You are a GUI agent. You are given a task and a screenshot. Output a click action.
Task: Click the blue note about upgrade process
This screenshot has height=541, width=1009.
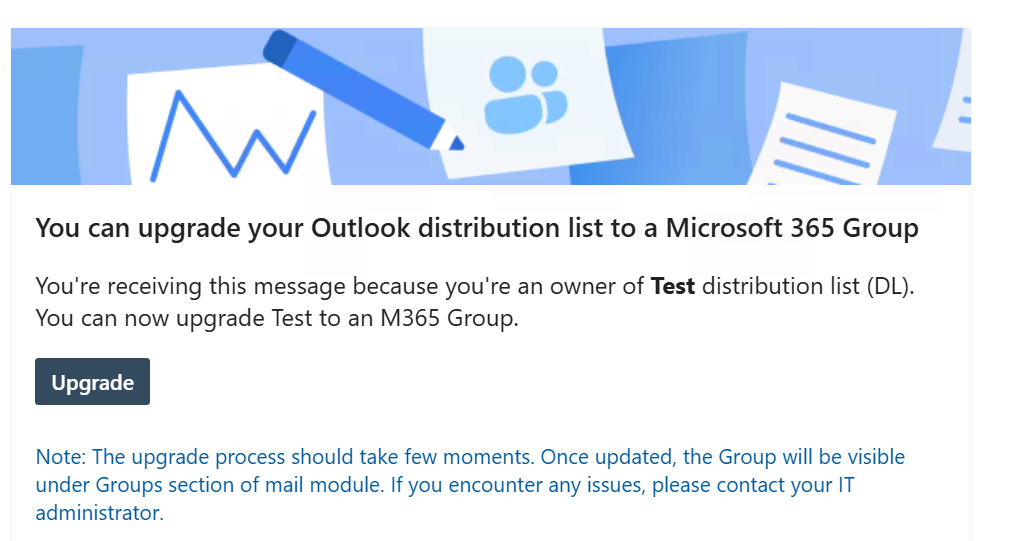tap(470, 484)
